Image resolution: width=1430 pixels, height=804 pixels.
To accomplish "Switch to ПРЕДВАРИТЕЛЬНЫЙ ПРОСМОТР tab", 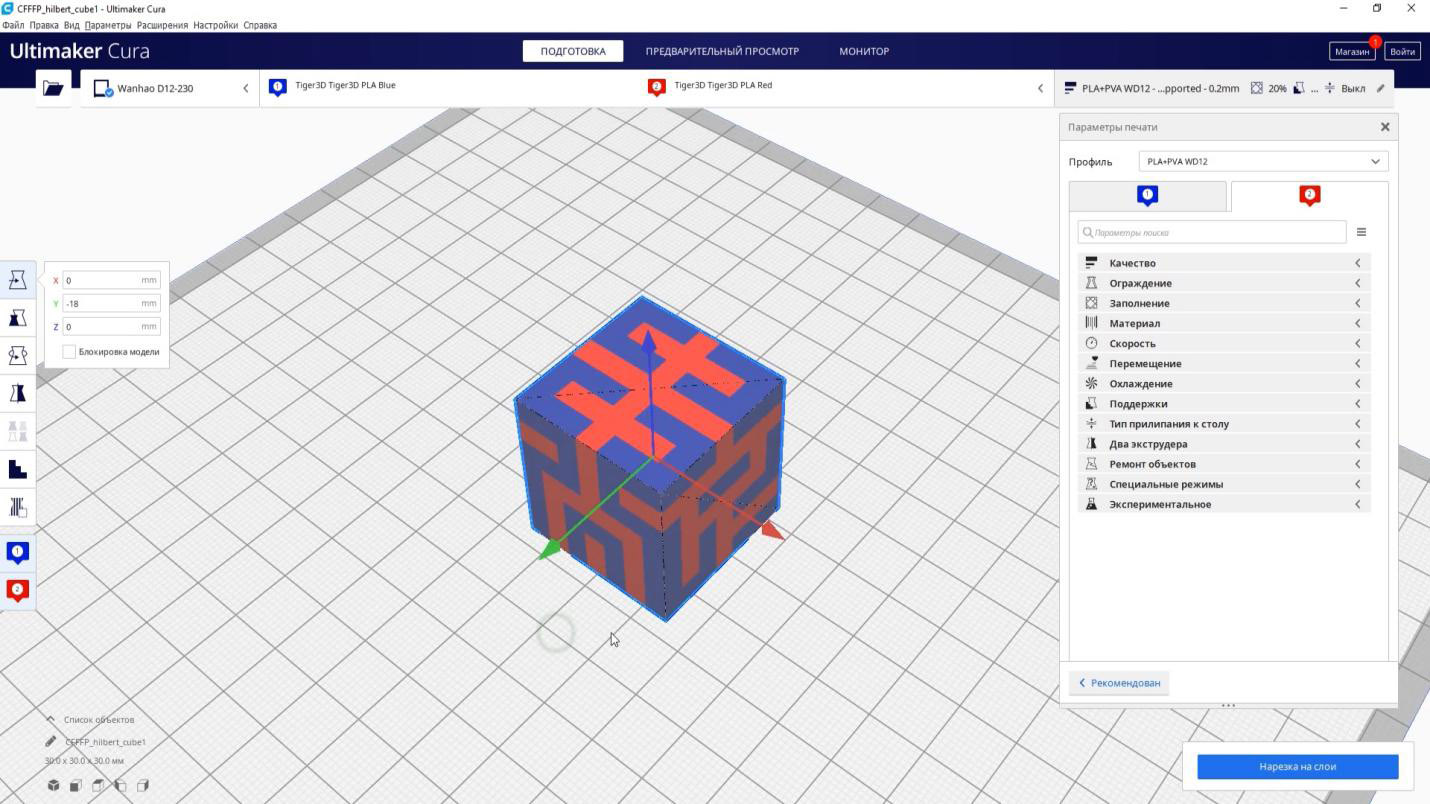I will pyautogui.click(x=721, y=51).
